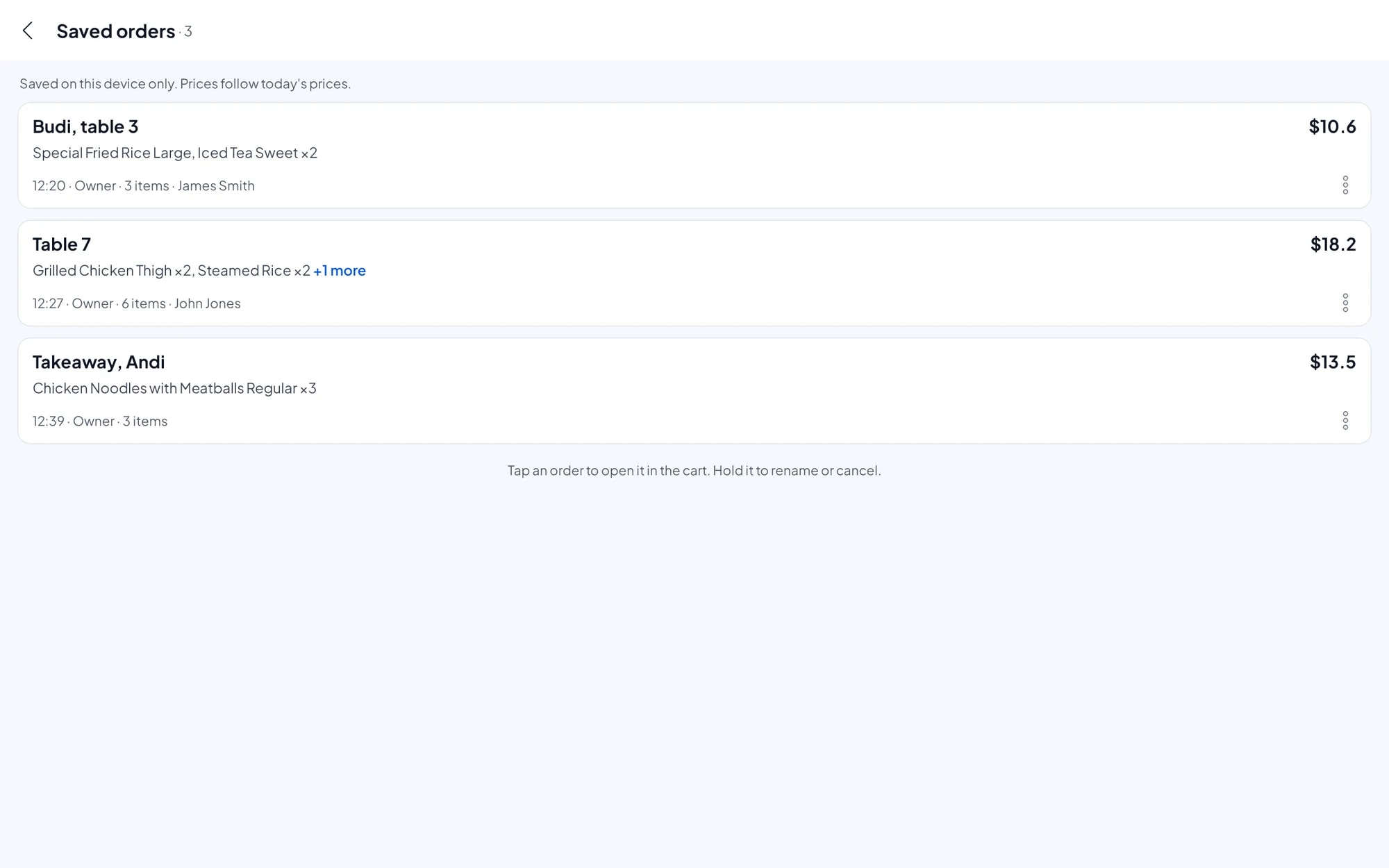Open the Budi, table 3 order title
This screenshot has width=1389, height=868.
pos(85,126)
